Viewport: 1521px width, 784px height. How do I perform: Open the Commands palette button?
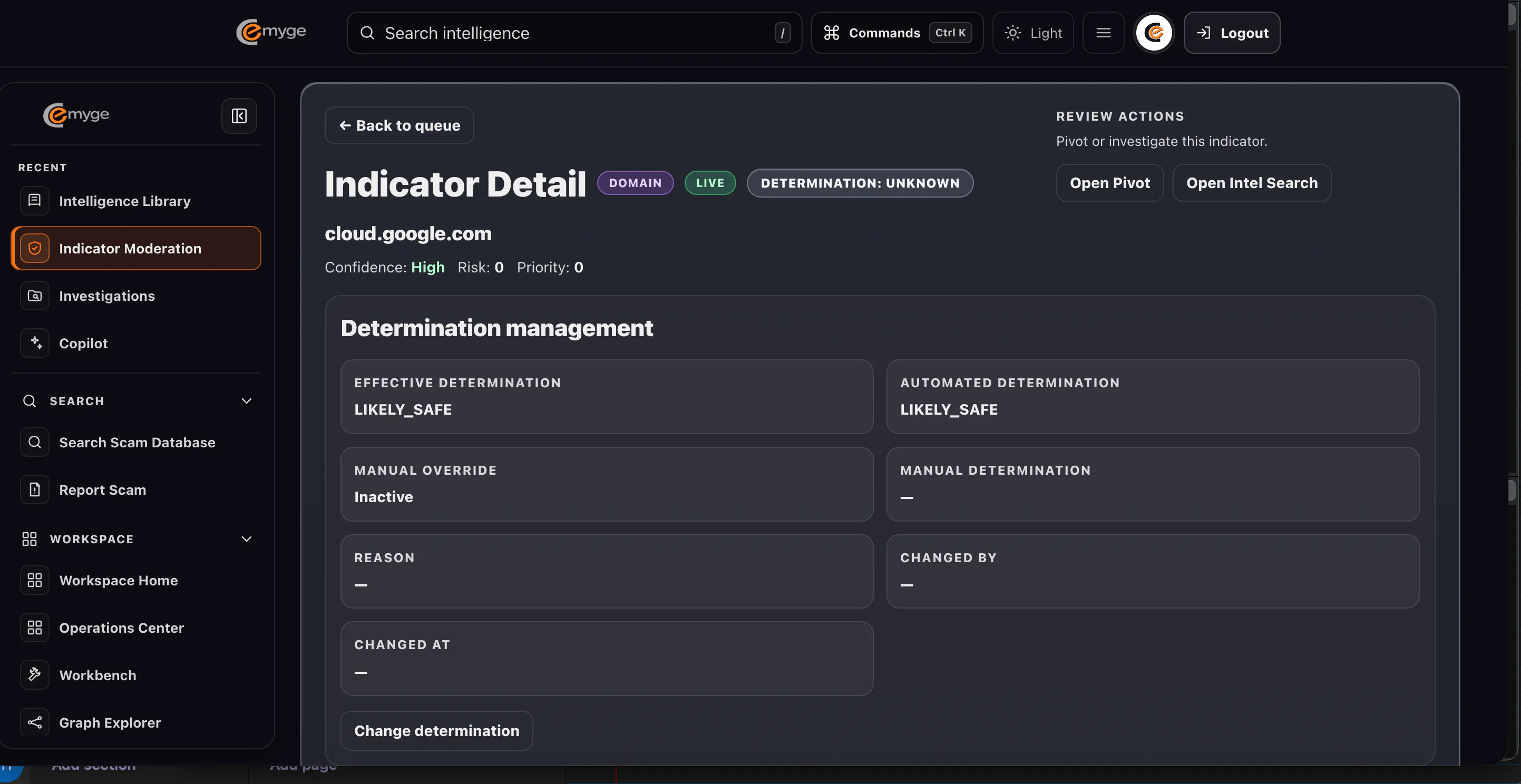[897, 33]
